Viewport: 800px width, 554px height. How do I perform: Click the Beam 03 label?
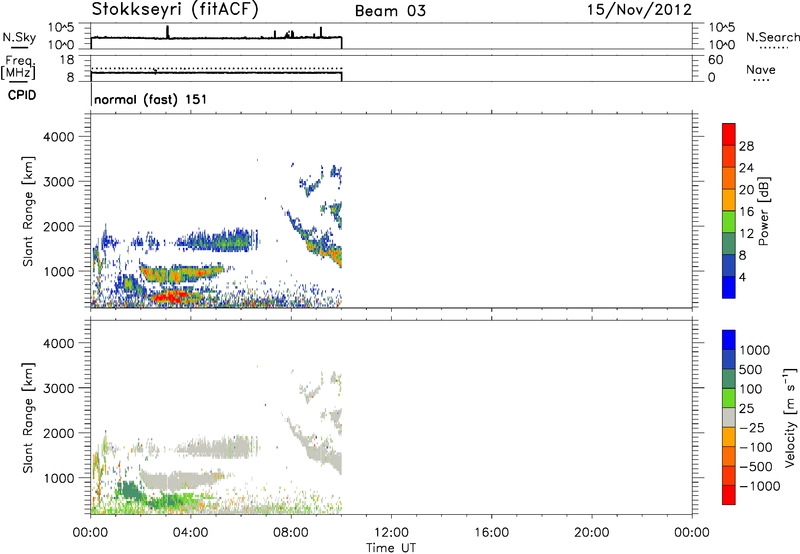pos(390,11)
